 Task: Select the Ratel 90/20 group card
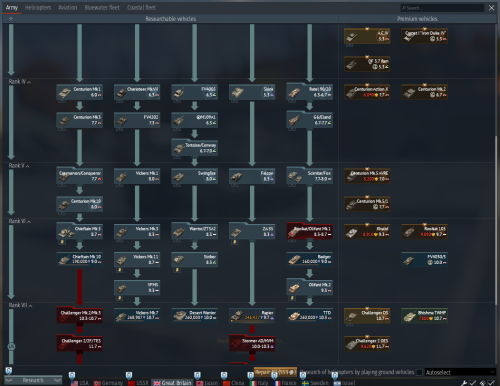309,92
